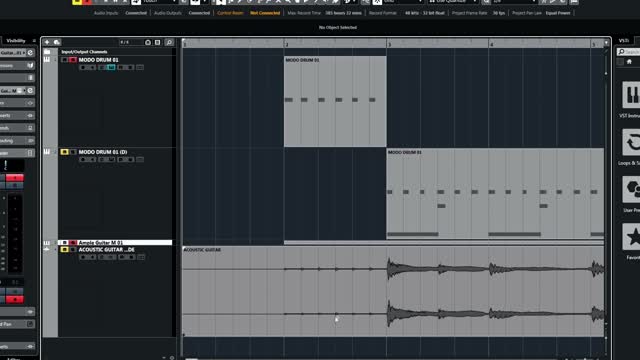Screen dimensions: 640x360
Task: Click Record Format 48 kHz value
Action: (424, 13)
